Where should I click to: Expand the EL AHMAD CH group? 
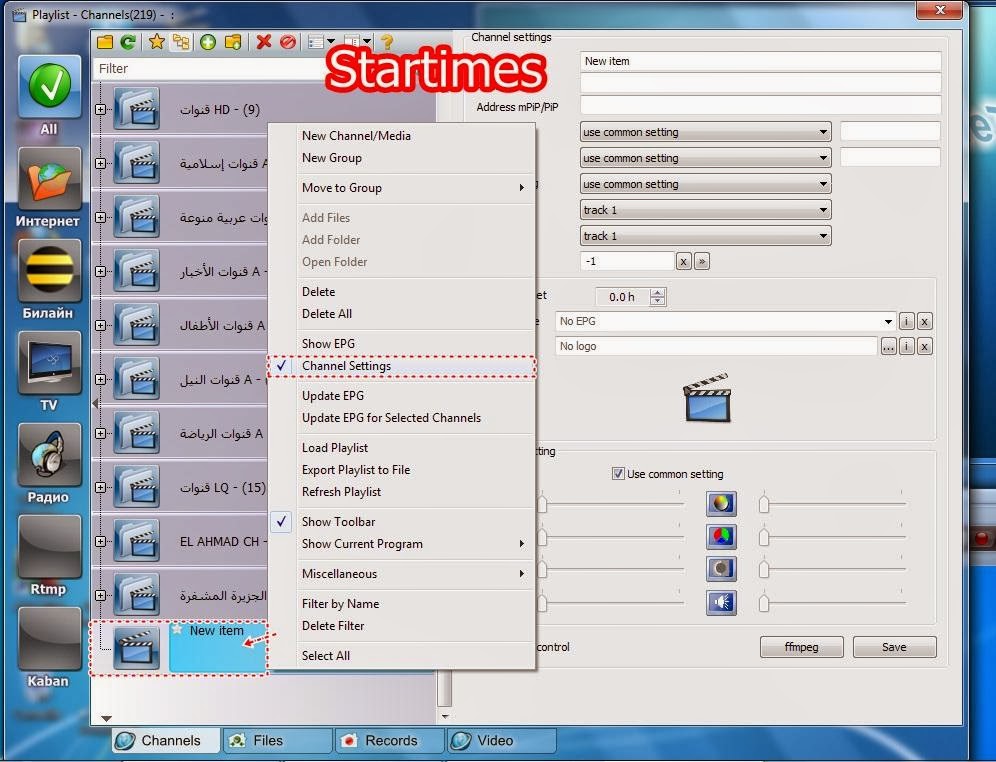100,541
